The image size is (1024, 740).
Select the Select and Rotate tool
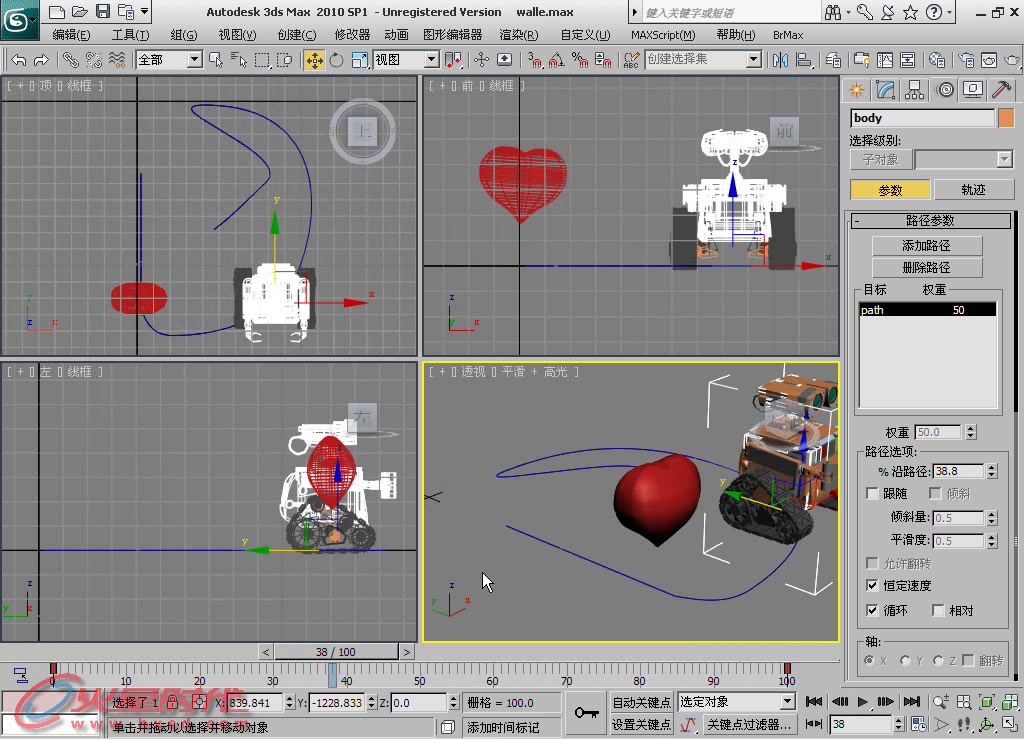337,60
